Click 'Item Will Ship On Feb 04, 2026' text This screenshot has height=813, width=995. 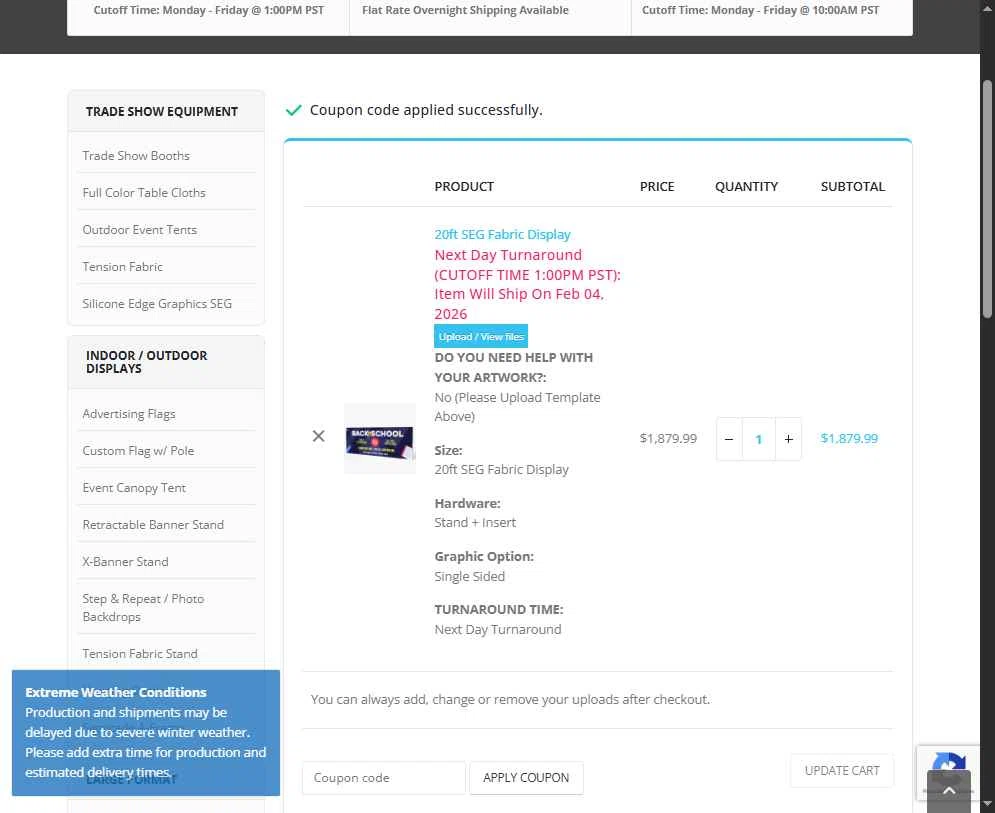click(518, 304)
